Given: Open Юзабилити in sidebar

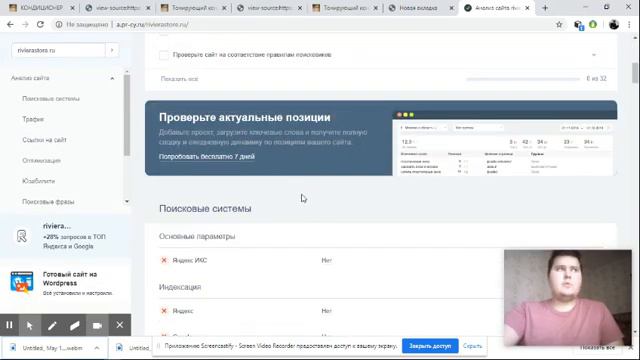Looking at the screenshot, I should (x=38, y=181).
